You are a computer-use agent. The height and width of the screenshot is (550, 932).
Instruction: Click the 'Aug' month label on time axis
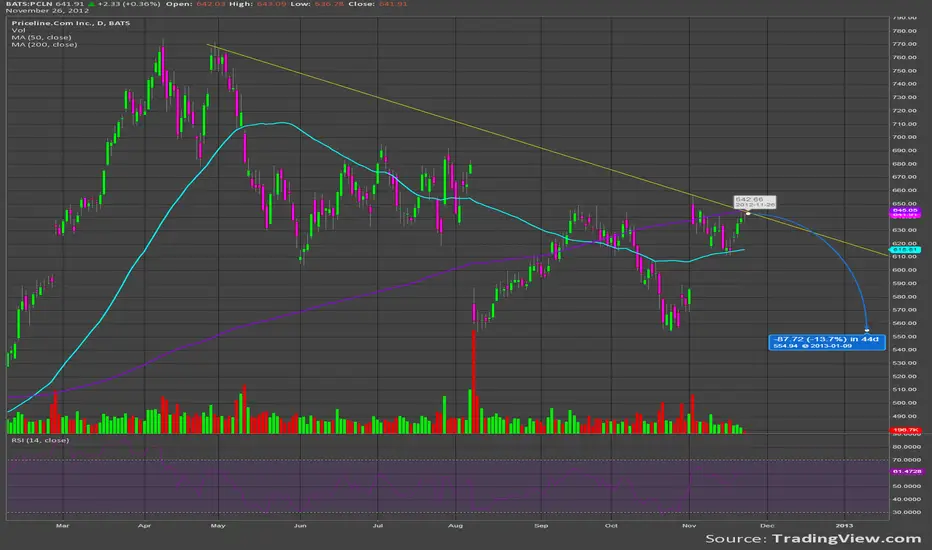[455, 526]
